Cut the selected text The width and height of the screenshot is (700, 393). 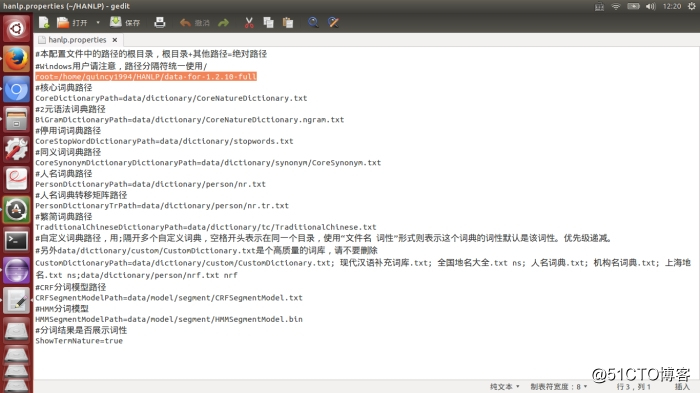[249, 22]
